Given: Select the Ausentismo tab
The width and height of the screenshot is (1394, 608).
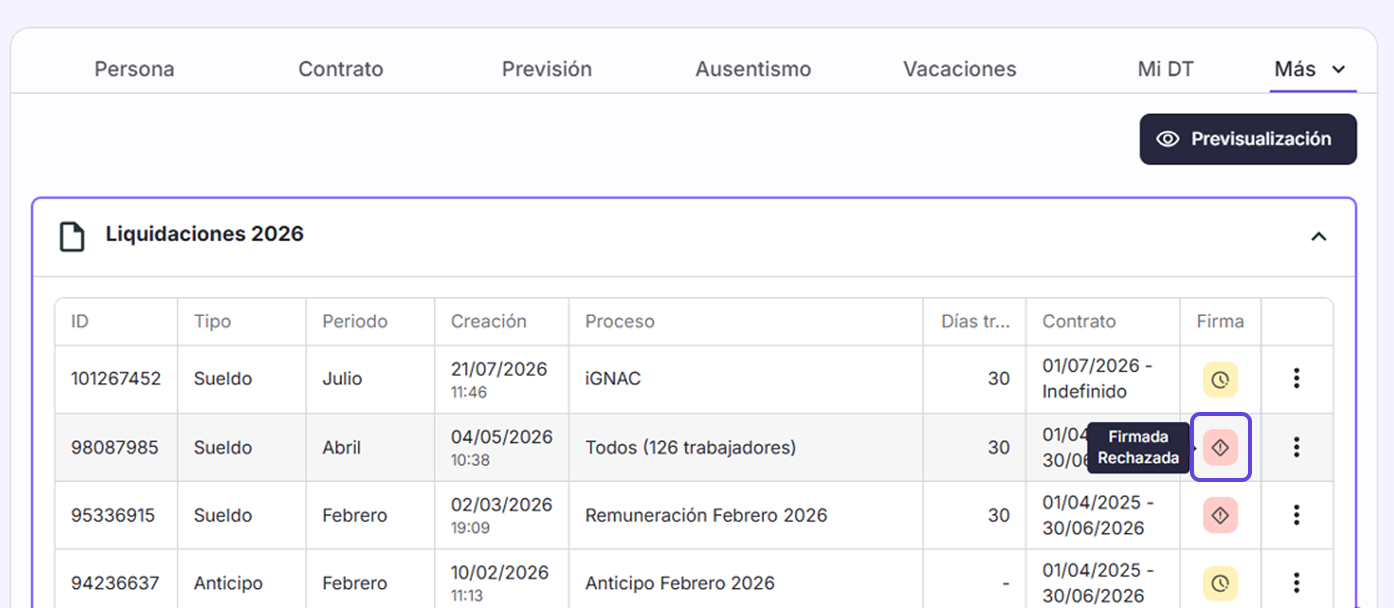Looking at the screenshot, I should pyautogui.click(x=753, y=69).
